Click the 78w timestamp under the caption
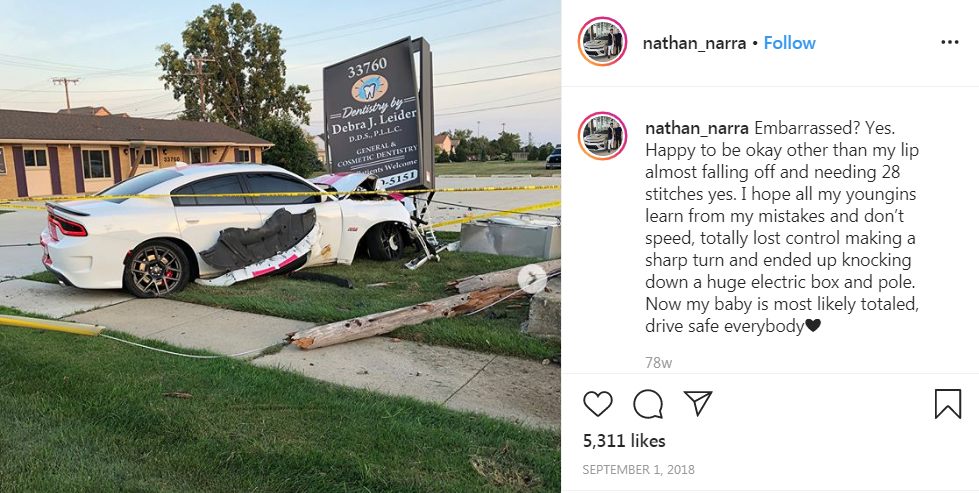 [x=658, y=363]
